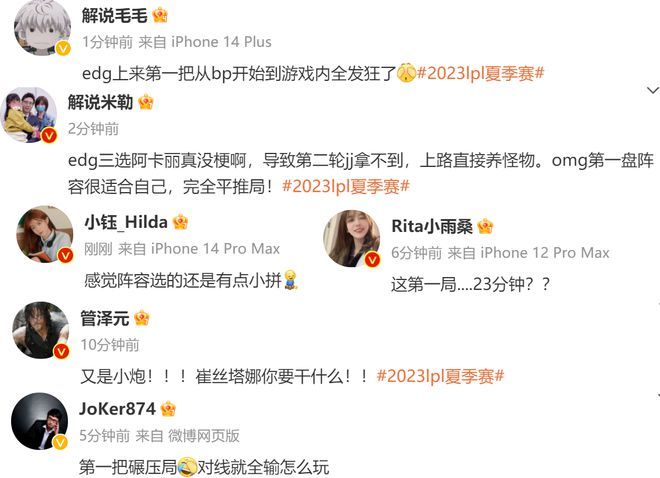Click the yellow verified V badge on 解说毛毛's avatar
Image resolution: width=660 pixels, height=478 pixels.
(63, 48)
